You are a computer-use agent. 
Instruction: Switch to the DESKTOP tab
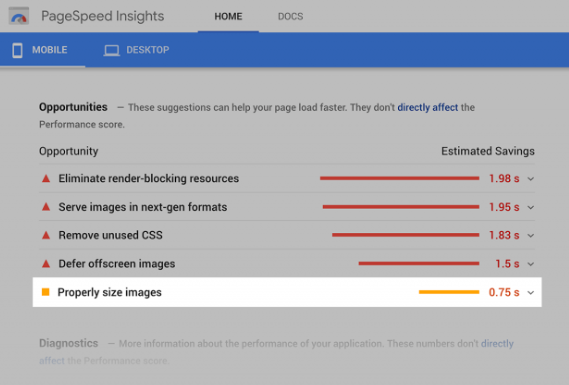[x=137, y=50]
